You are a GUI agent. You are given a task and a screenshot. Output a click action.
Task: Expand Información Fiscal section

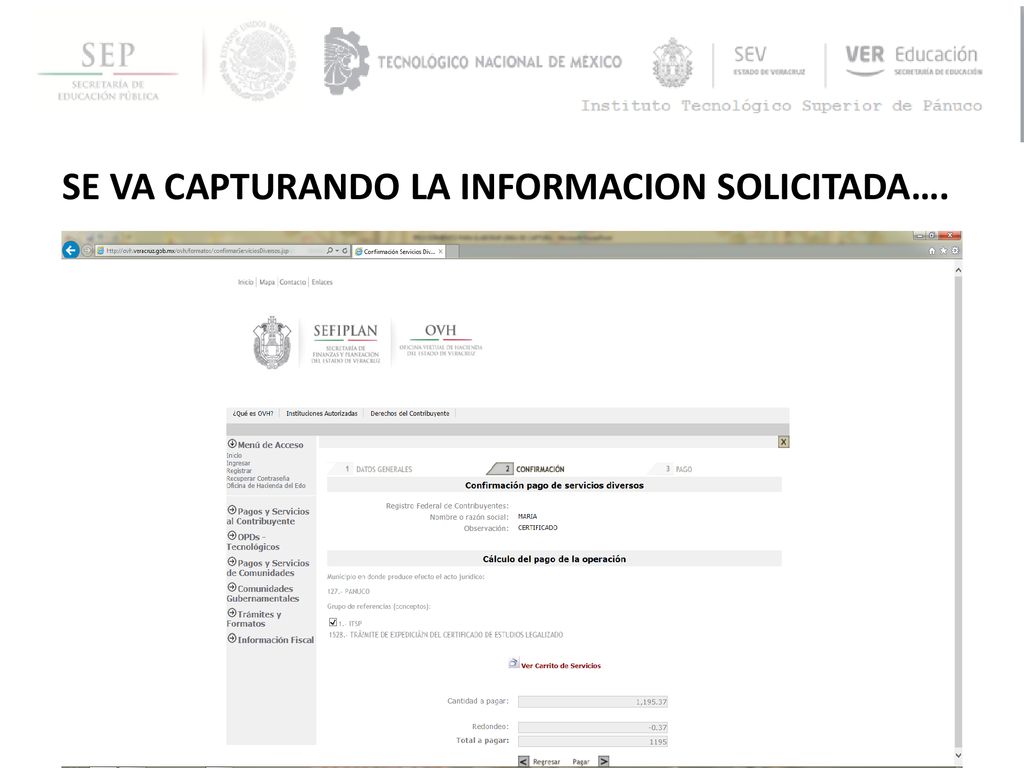tap(270, 639)
